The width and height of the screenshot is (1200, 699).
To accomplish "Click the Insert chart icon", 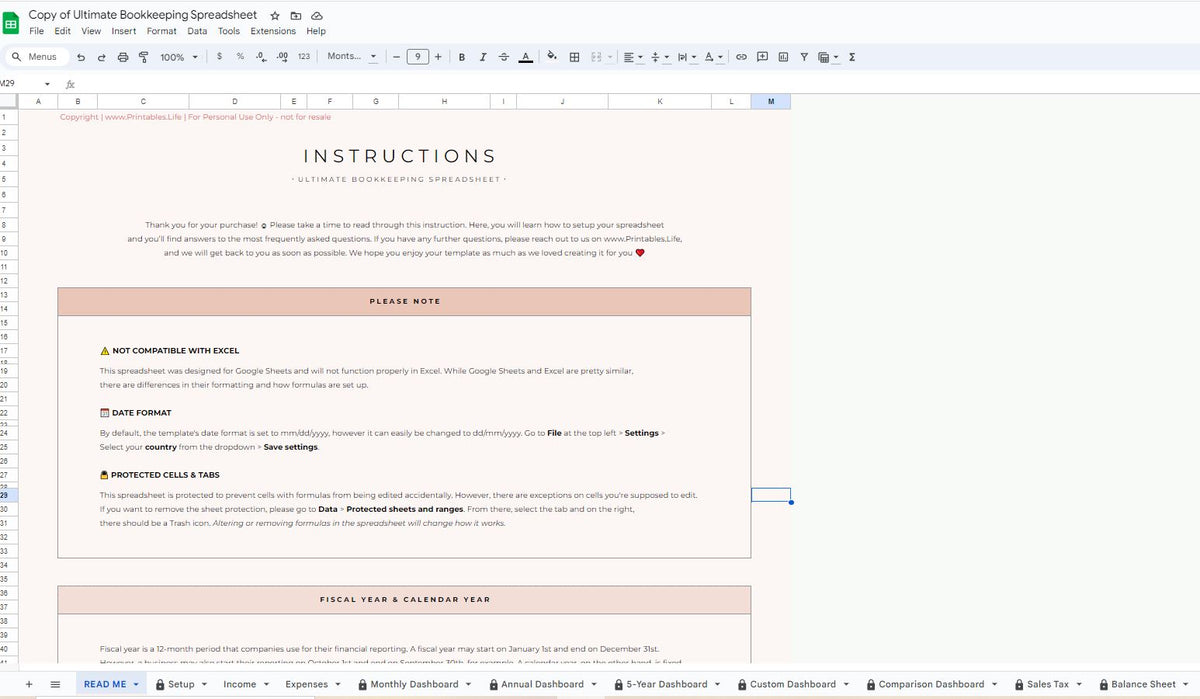I will (x=783, y=56).
